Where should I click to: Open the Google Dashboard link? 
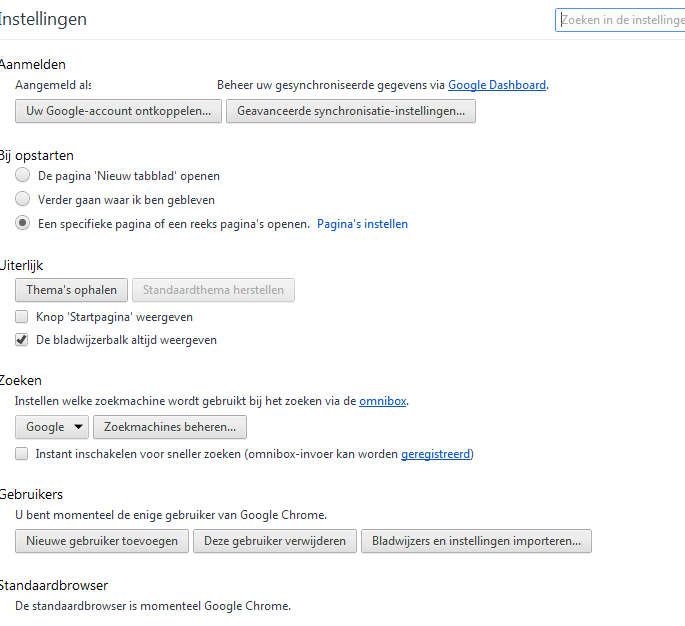click(x=497, y=85)
